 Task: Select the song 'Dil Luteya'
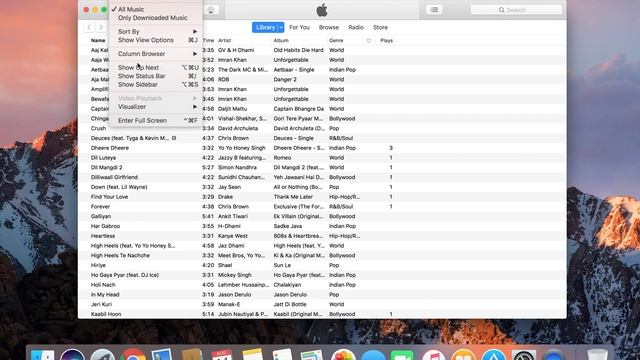[103, 158]
